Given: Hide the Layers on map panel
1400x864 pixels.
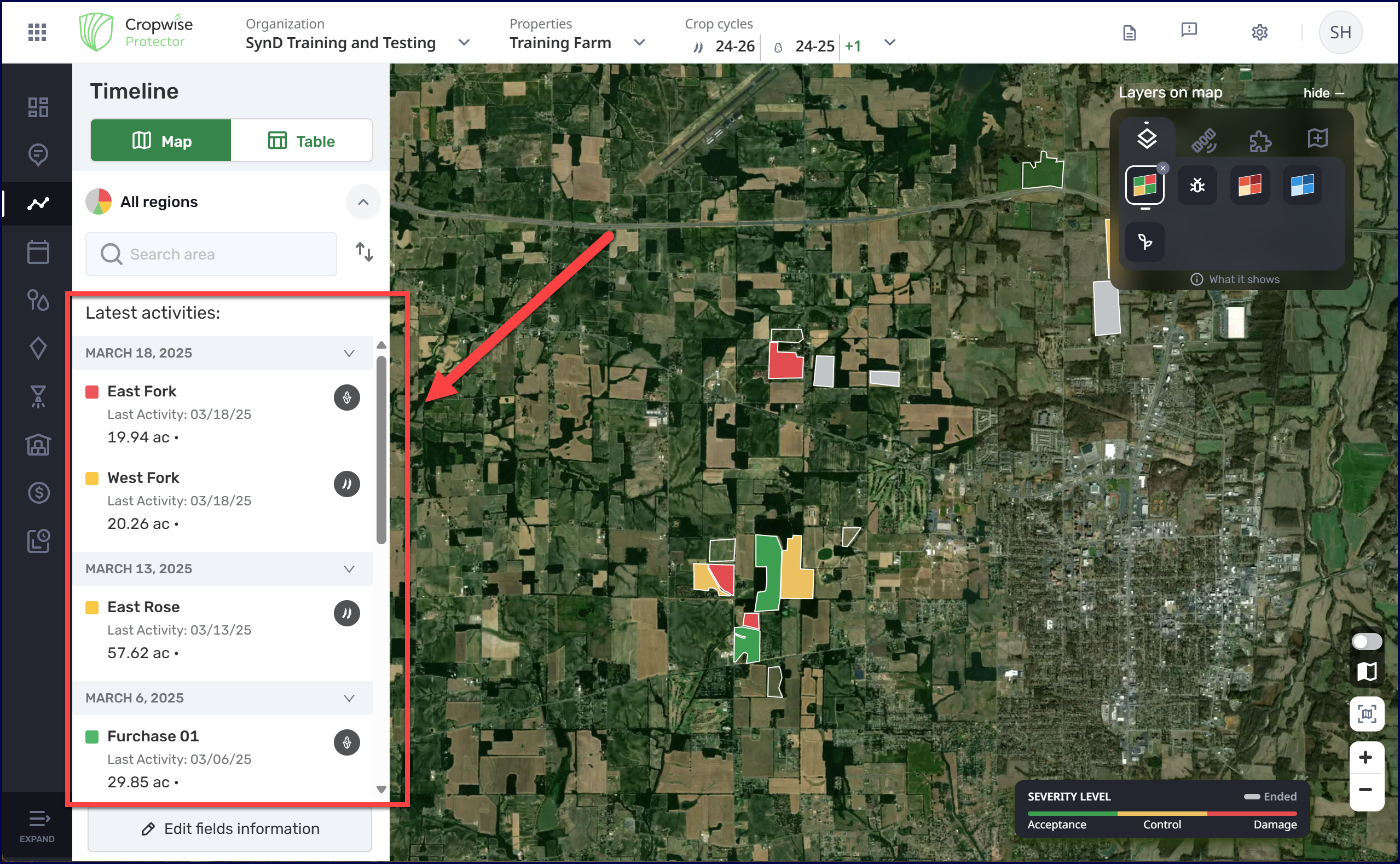Looking at the screenshot, I should tap(1323, 93).
